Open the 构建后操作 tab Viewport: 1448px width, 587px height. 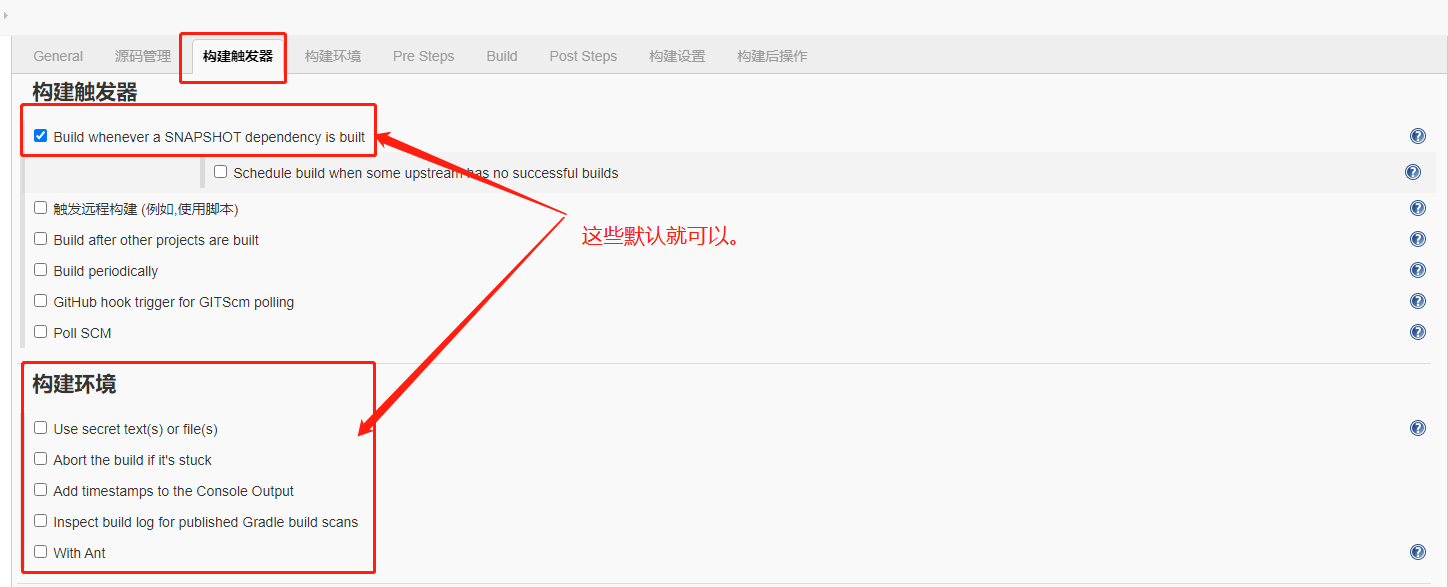772,56
